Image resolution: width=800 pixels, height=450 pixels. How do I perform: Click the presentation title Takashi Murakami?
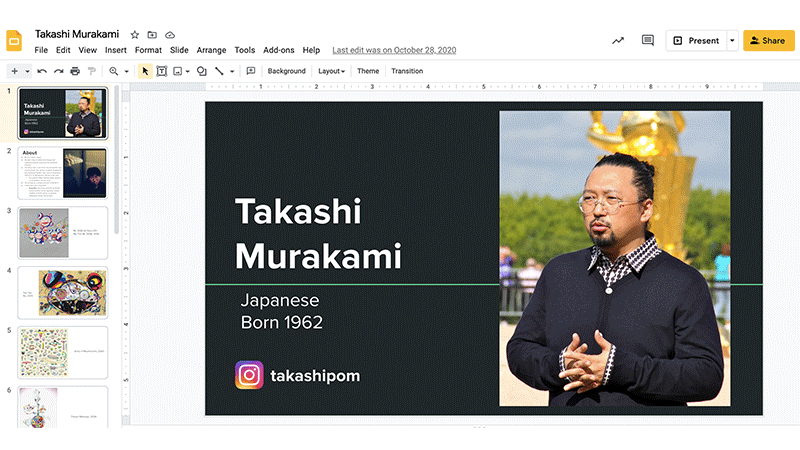tap(77, 34)
